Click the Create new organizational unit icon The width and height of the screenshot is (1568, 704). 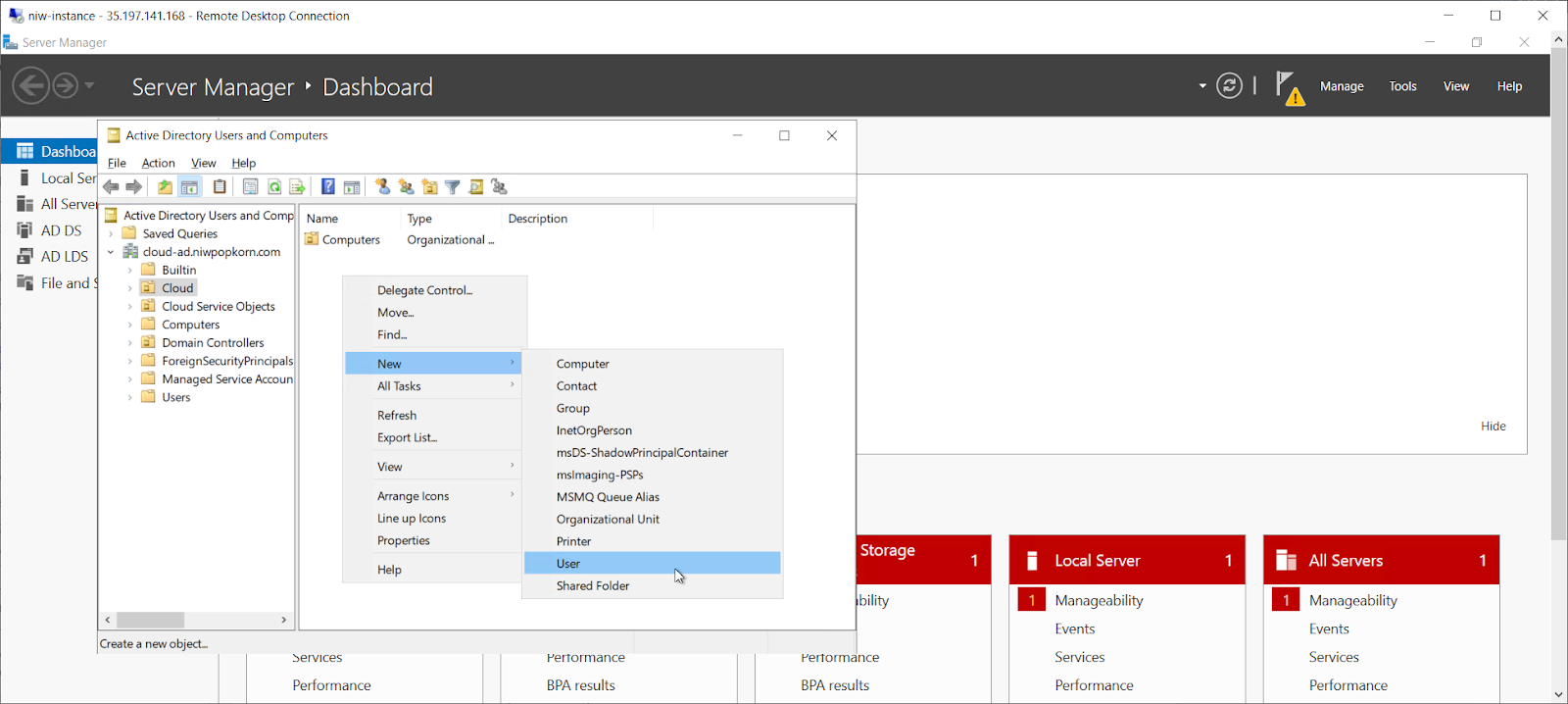tap(429, 186)
